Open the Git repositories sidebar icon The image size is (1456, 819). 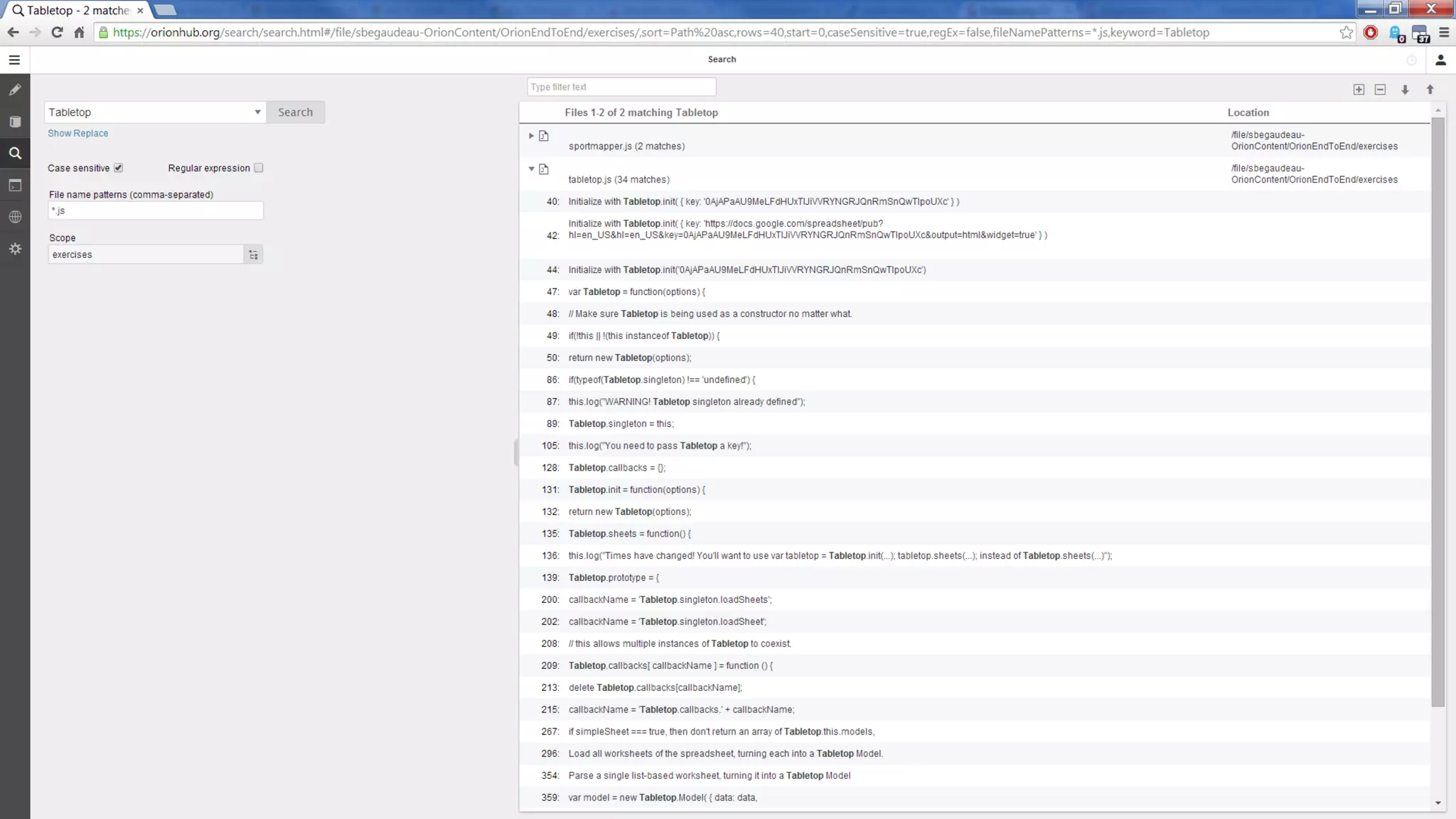15,122
